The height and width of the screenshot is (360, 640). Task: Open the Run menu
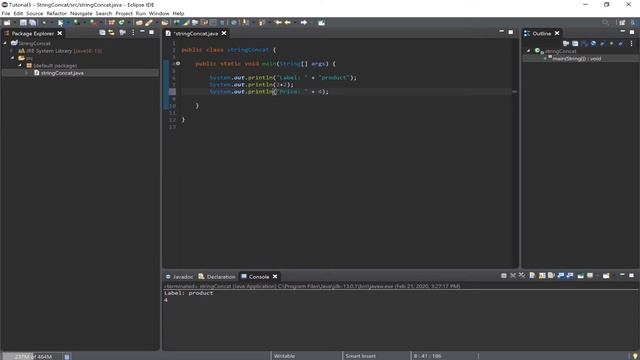pyautogui.click(x=140, y=13)
